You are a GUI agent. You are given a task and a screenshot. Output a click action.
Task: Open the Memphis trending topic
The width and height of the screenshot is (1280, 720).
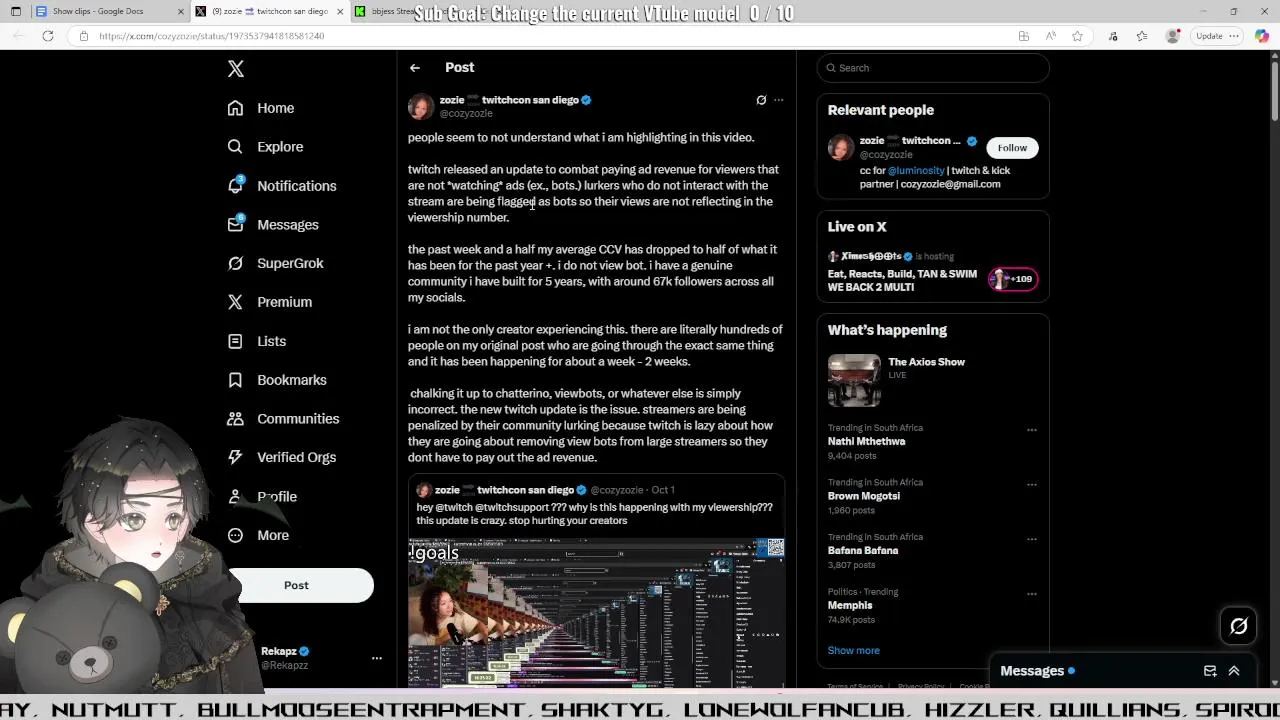[850, 605]
